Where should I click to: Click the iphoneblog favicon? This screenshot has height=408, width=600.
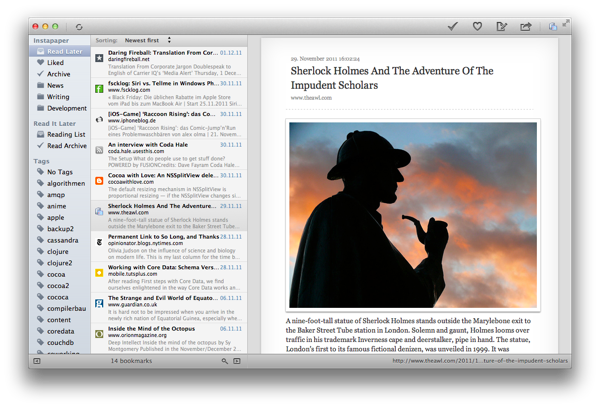click(x=99, y=119)
